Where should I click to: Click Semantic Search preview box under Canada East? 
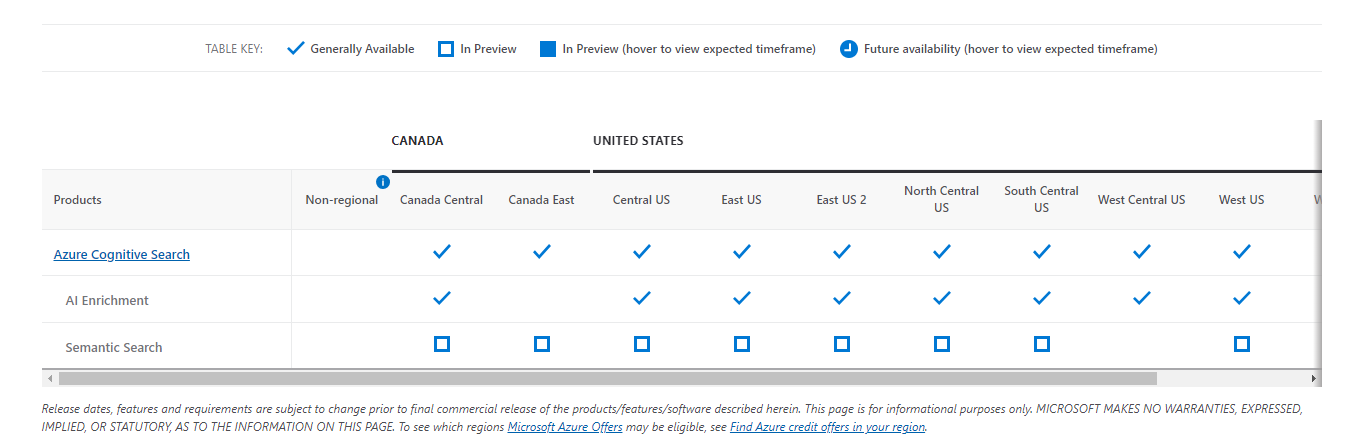click(x=542, y=344)
